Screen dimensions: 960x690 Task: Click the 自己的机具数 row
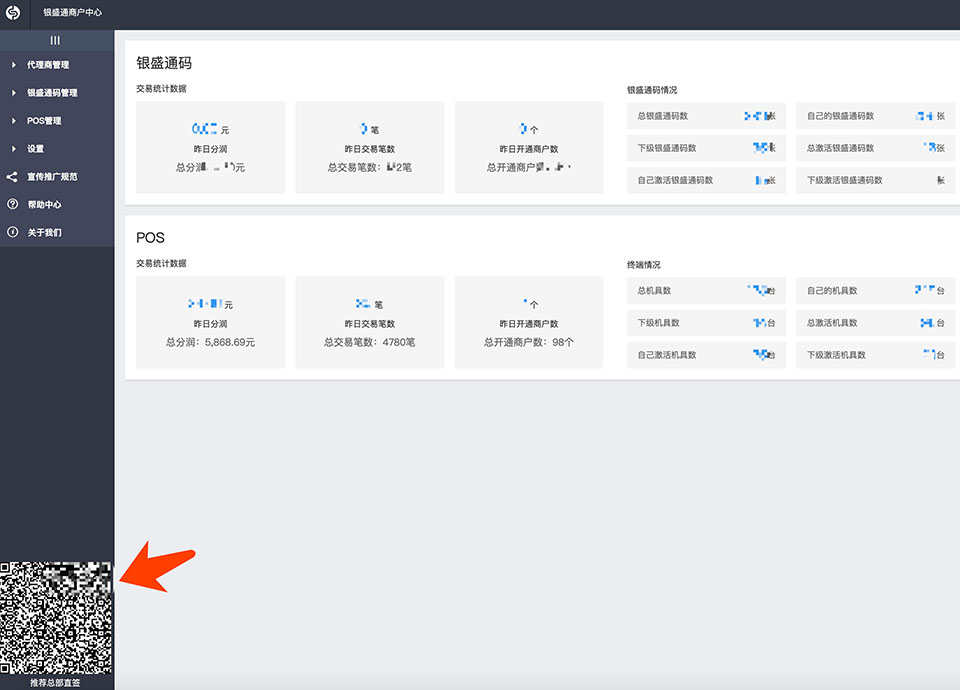876,291
